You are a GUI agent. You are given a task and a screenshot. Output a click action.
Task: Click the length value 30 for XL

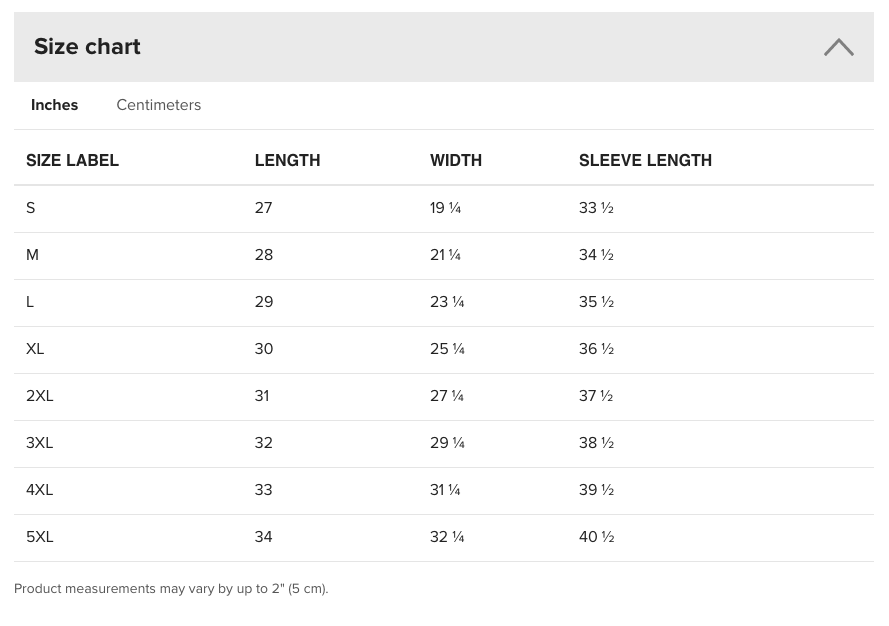pos(264,349)
